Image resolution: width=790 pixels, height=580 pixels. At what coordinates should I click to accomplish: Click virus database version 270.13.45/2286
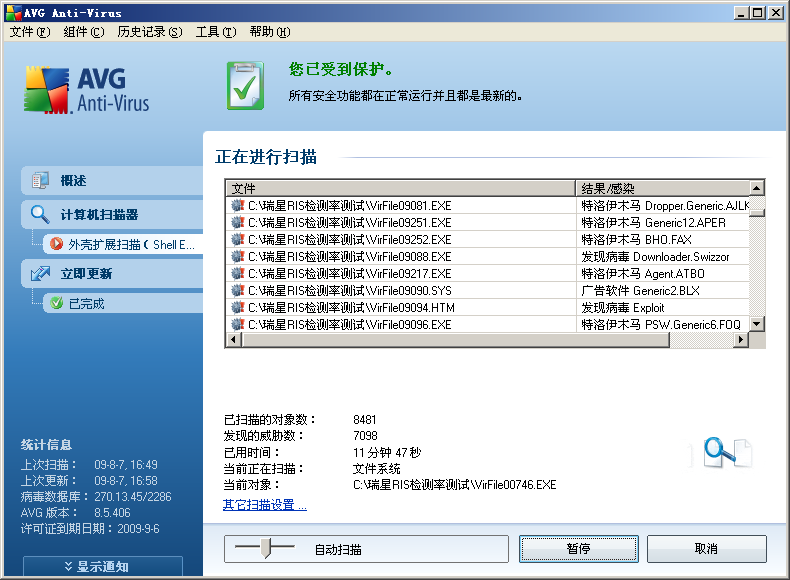(133, 496)
